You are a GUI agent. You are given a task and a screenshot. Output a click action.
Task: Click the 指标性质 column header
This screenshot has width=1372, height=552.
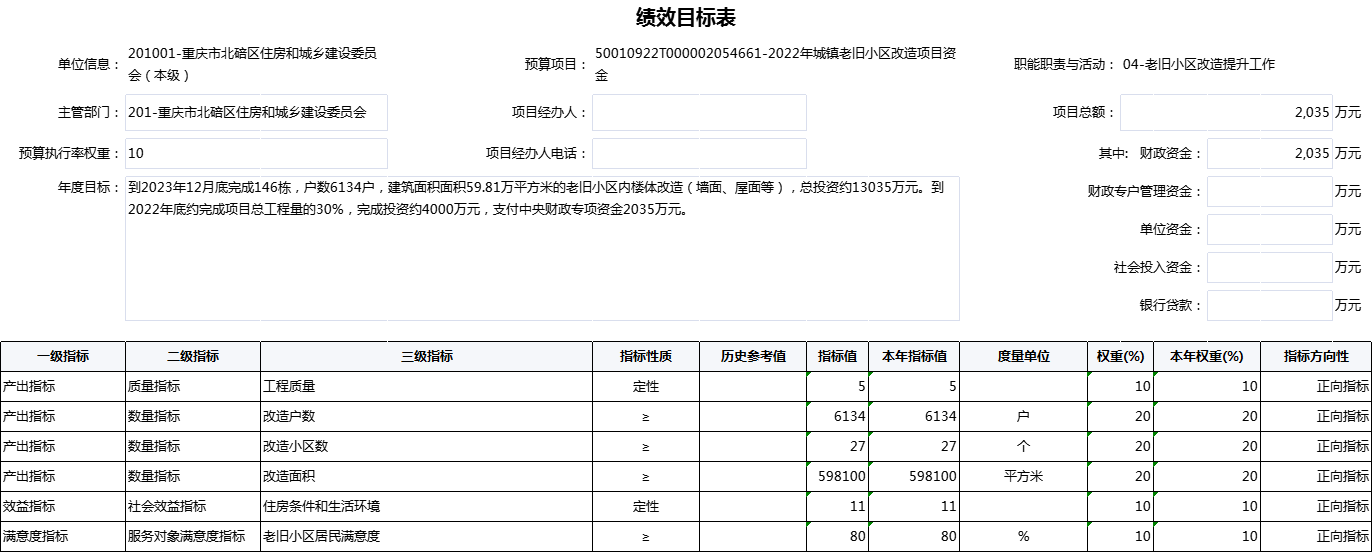[646, 356]
